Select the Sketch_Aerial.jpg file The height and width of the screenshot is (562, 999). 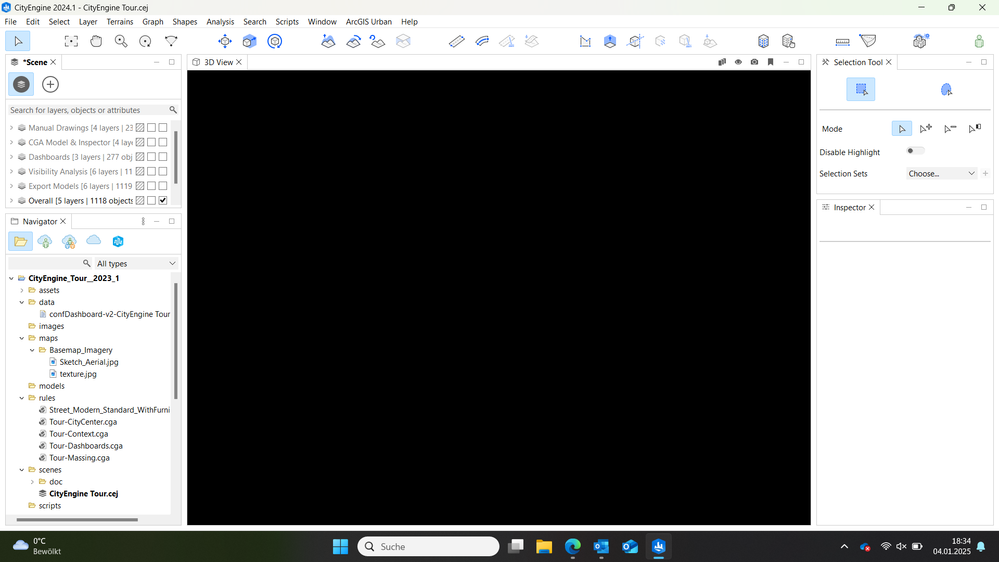(89, 362)
